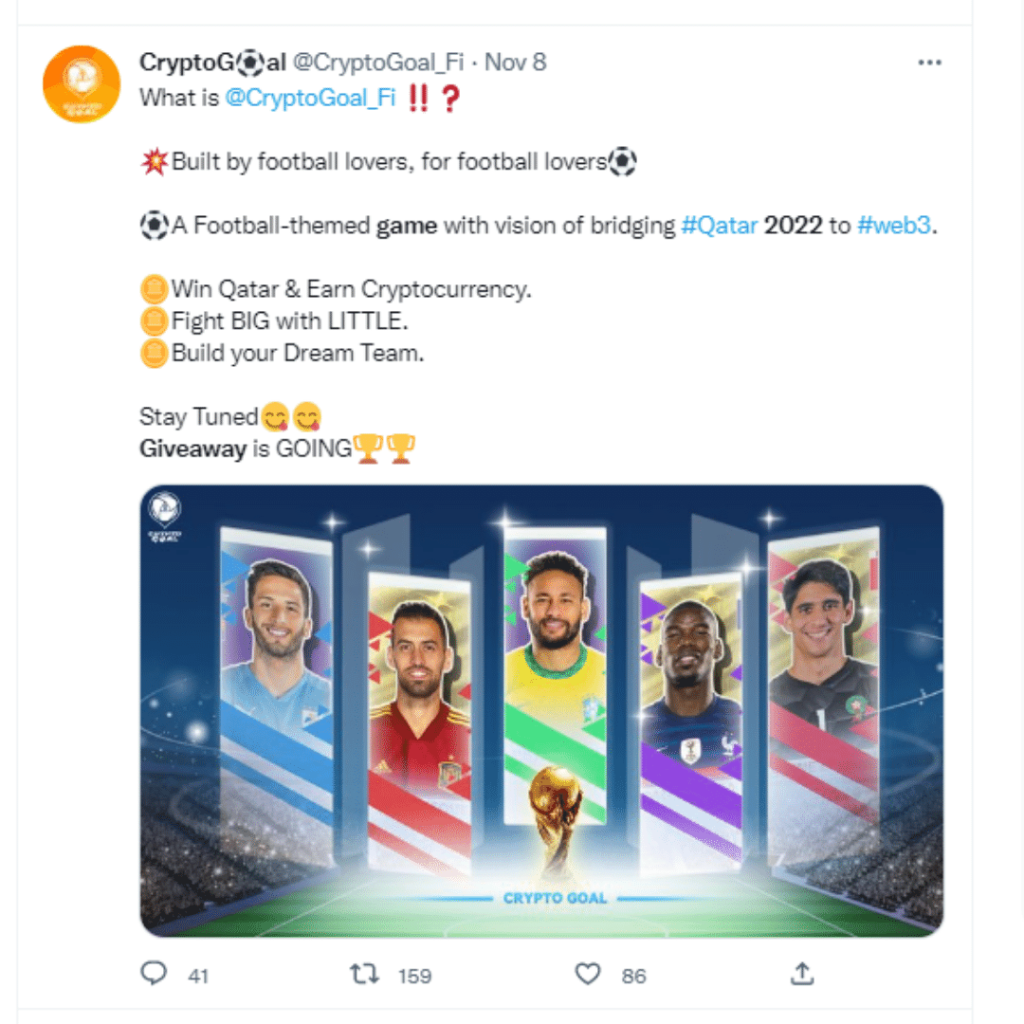Viewport: 1024px width, 1024px height.
Task: Follow the #Qatar hashtag link
Action: 719,226
